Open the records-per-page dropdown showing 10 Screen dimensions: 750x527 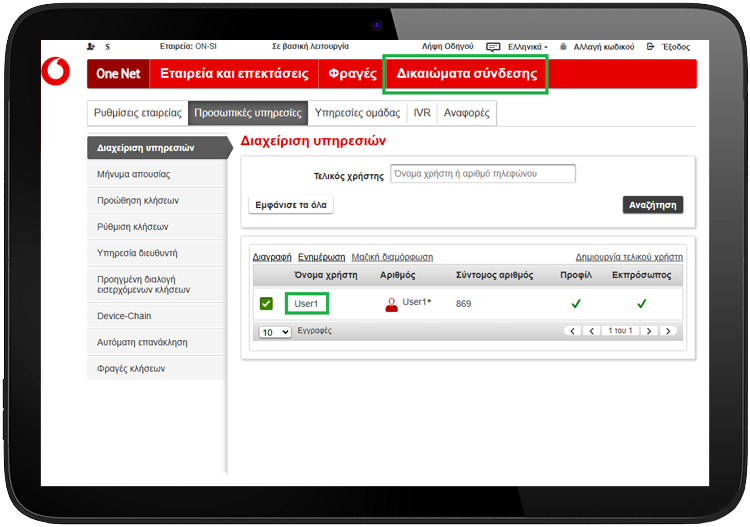click(x=275, y=332)
